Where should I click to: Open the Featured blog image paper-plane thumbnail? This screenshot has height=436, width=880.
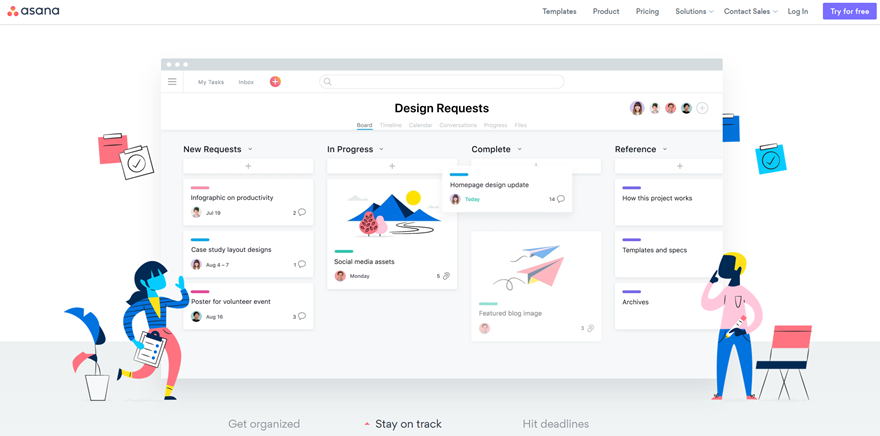[x=529, y=267]
